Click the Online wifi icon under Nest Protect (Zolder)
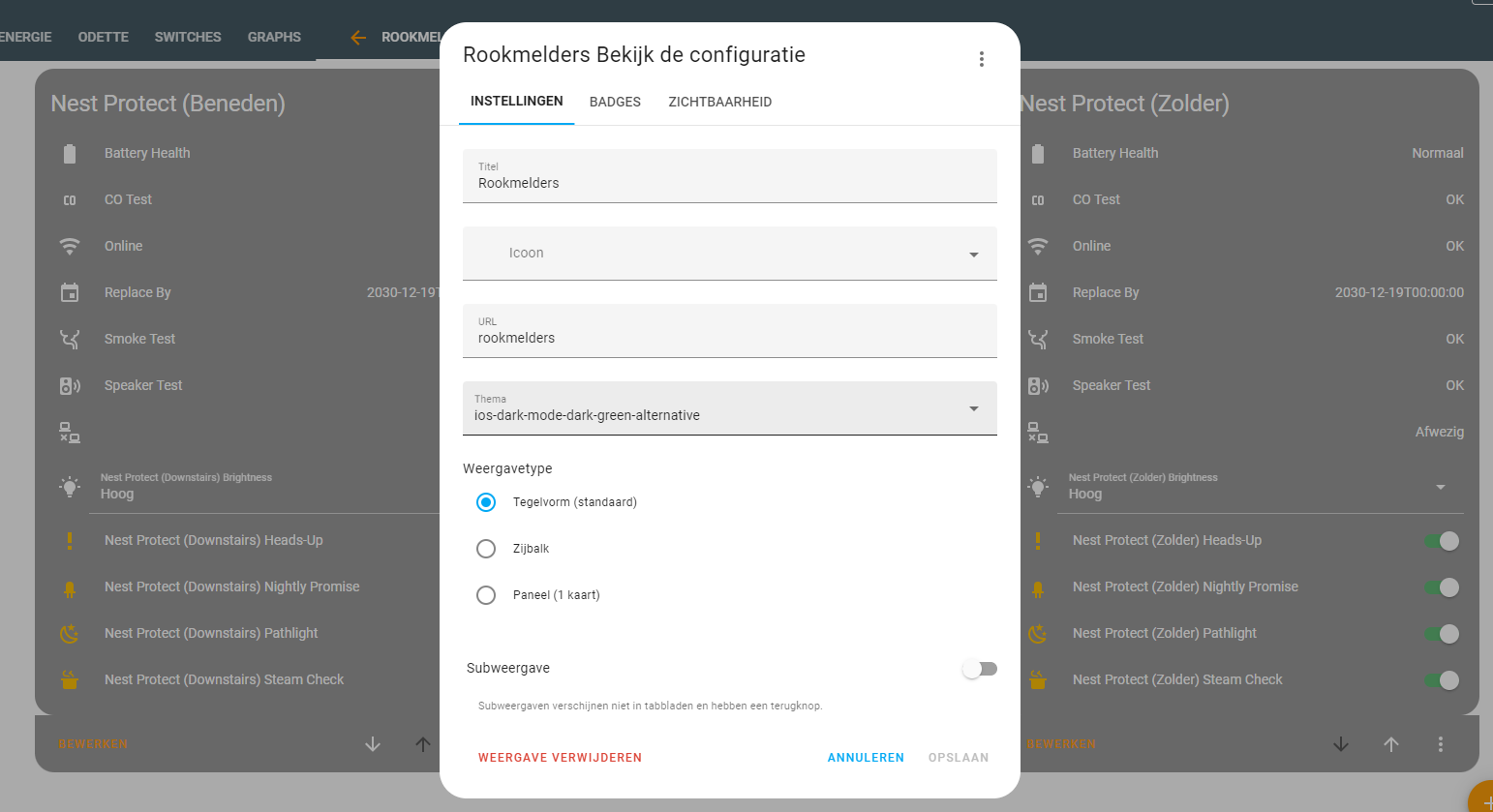The image size is (1493, 812). 1038,246
